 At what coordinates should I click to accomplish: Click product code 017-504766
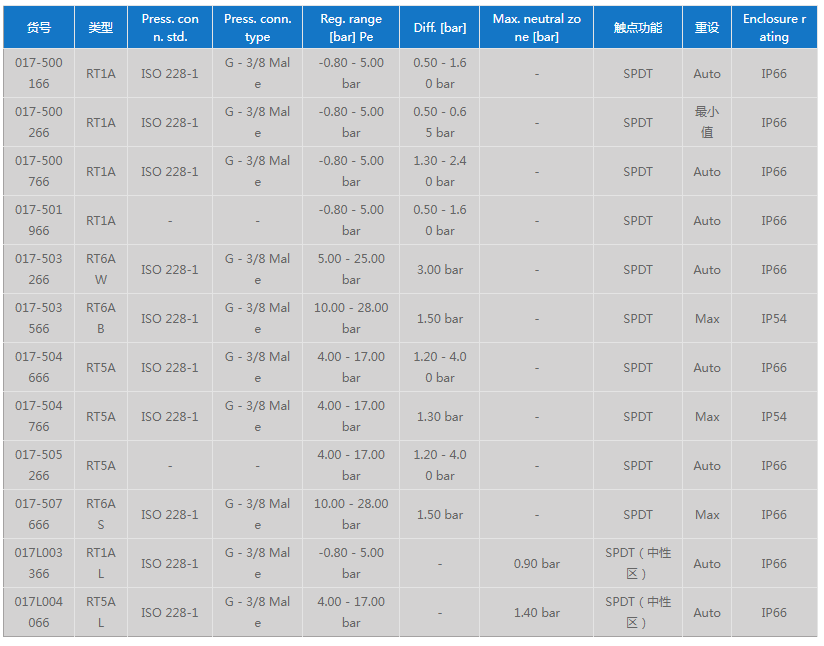(39, 416)
